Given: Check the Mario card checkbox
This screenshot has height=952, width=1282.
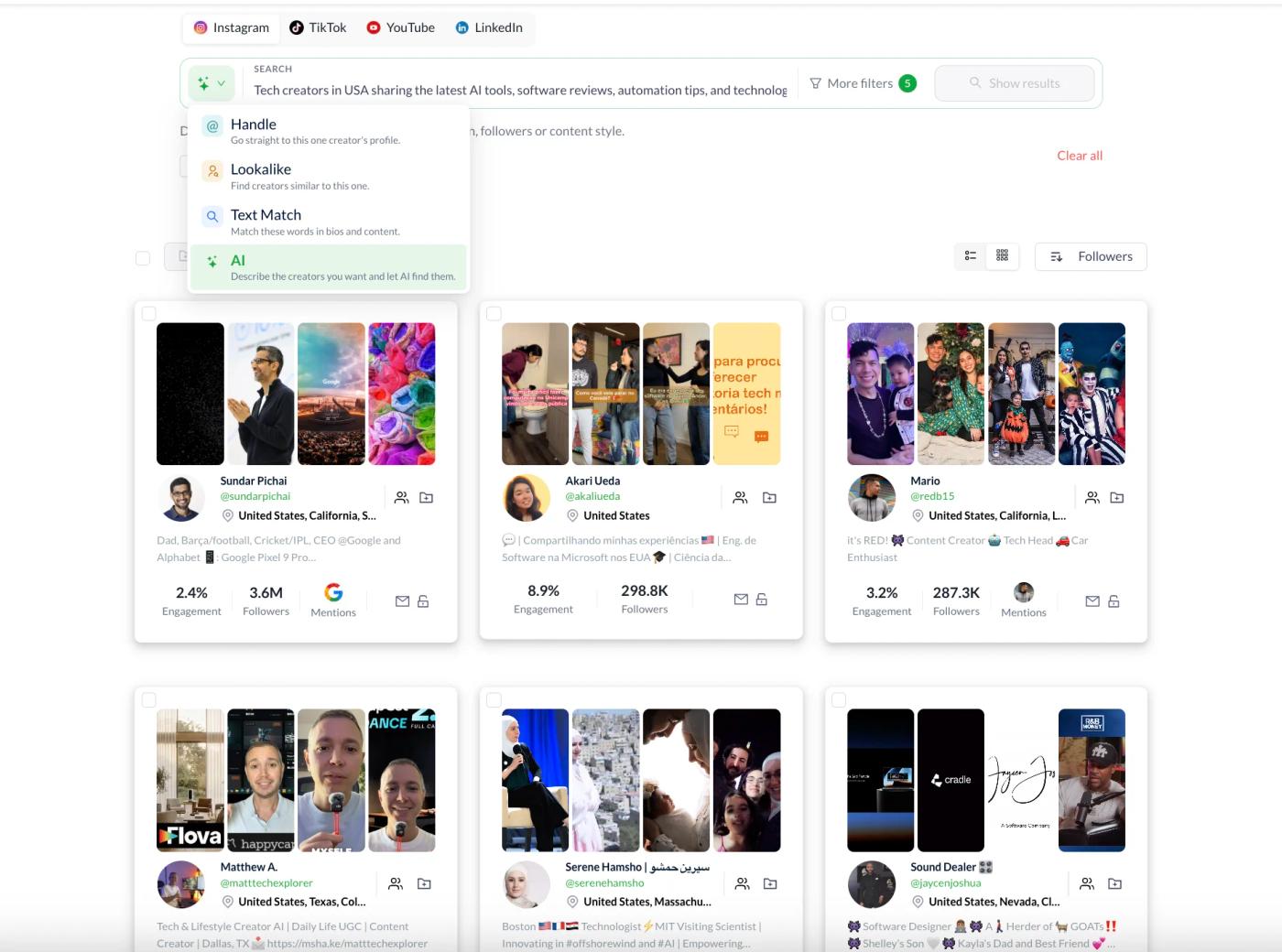Looking at the screenshot, I should click(x=839, y=314).
